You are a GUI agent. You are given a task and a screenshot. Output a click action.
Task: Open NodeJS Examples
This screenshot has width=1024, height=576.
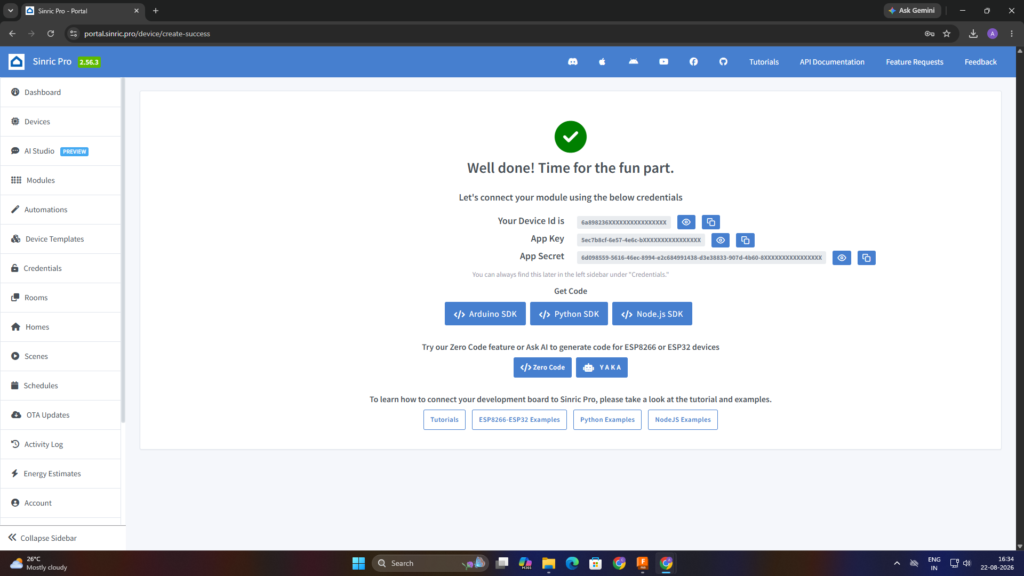(x=682, y=420)
